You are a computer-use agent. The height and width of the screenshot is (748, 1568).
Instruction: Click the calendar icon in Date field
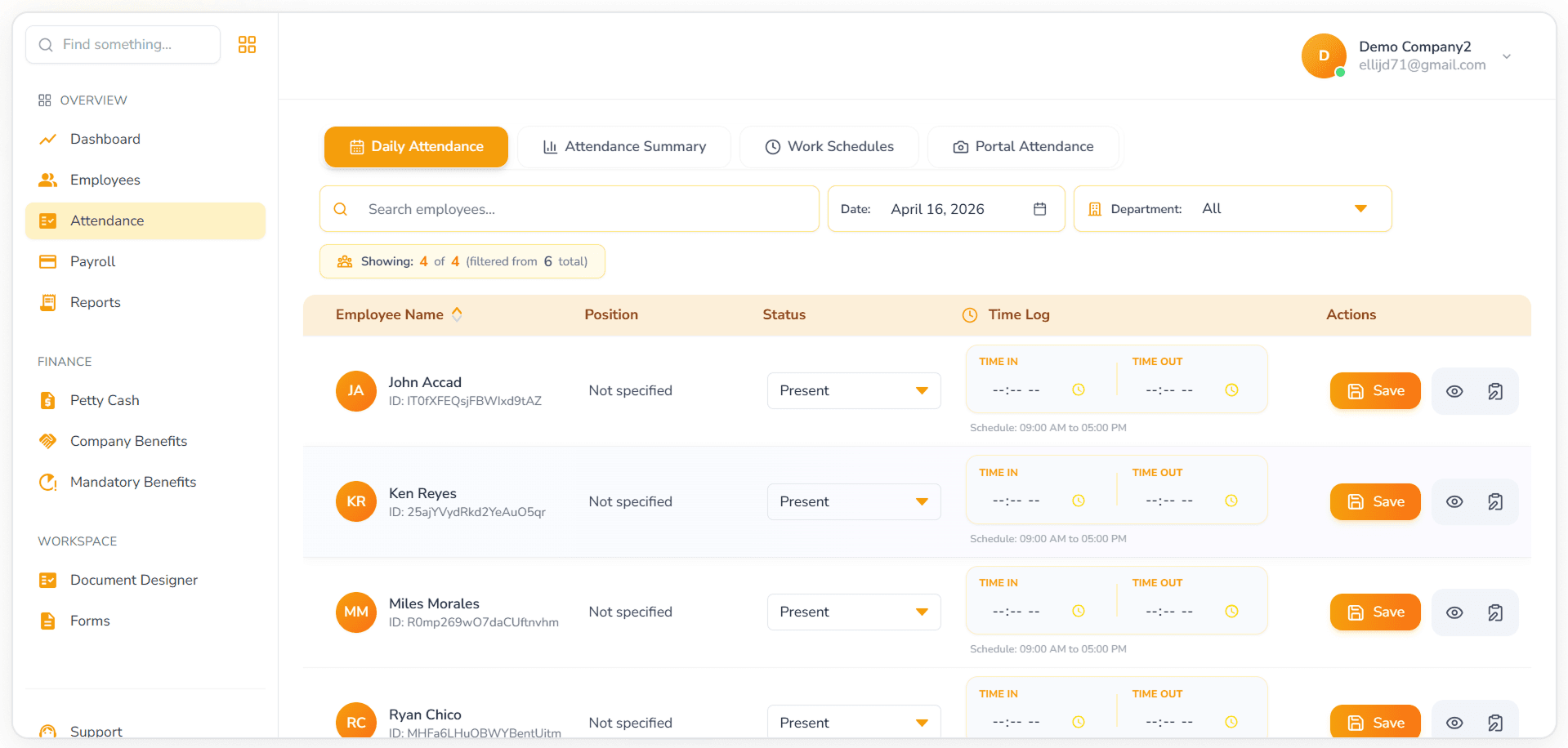point(1039,209)
